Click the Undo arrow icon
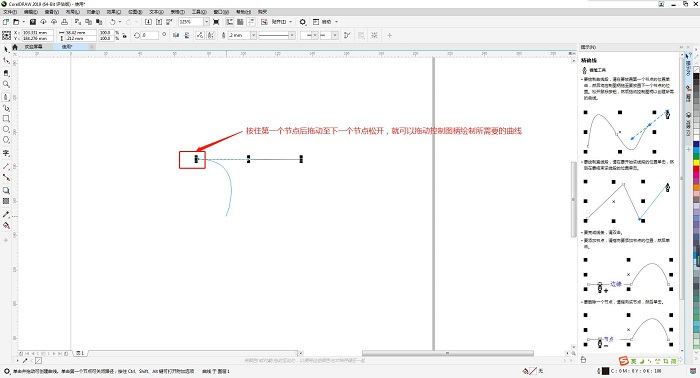700x378 pixels. pos(112,21)
